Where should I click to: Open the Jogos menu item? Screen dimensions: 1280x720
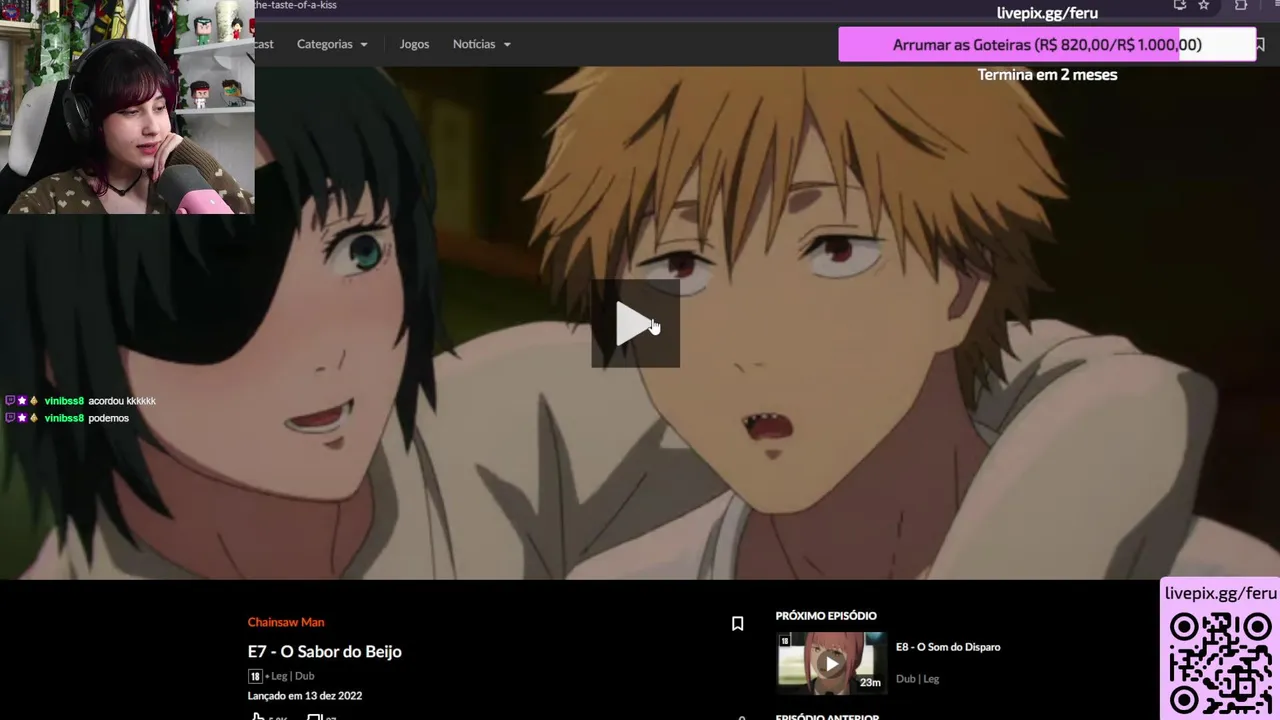(x=414, y=44)
